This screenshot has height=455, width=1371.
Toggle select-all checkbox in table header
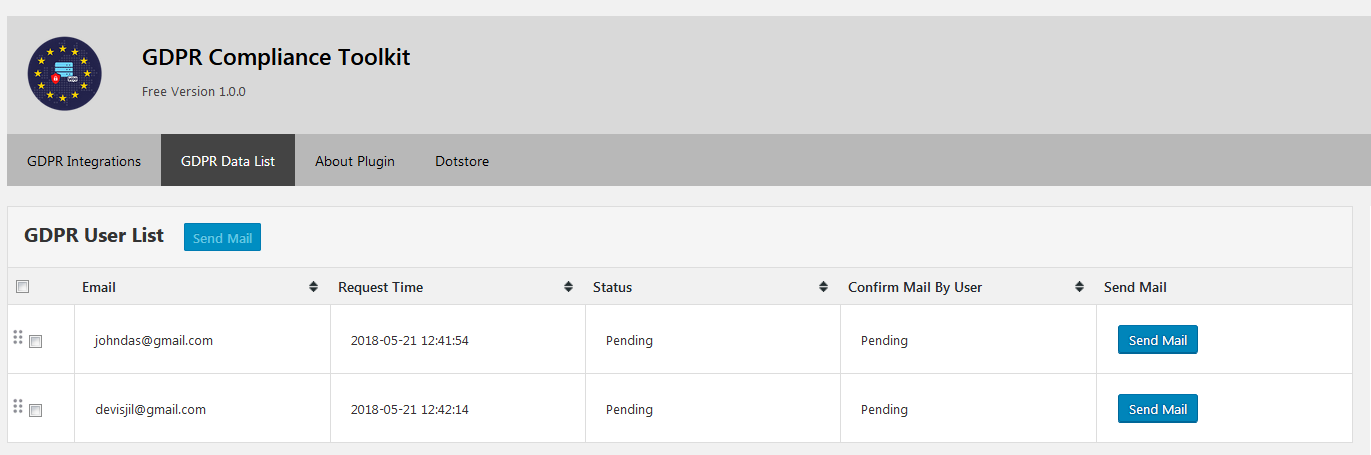[x=23, y=287]
